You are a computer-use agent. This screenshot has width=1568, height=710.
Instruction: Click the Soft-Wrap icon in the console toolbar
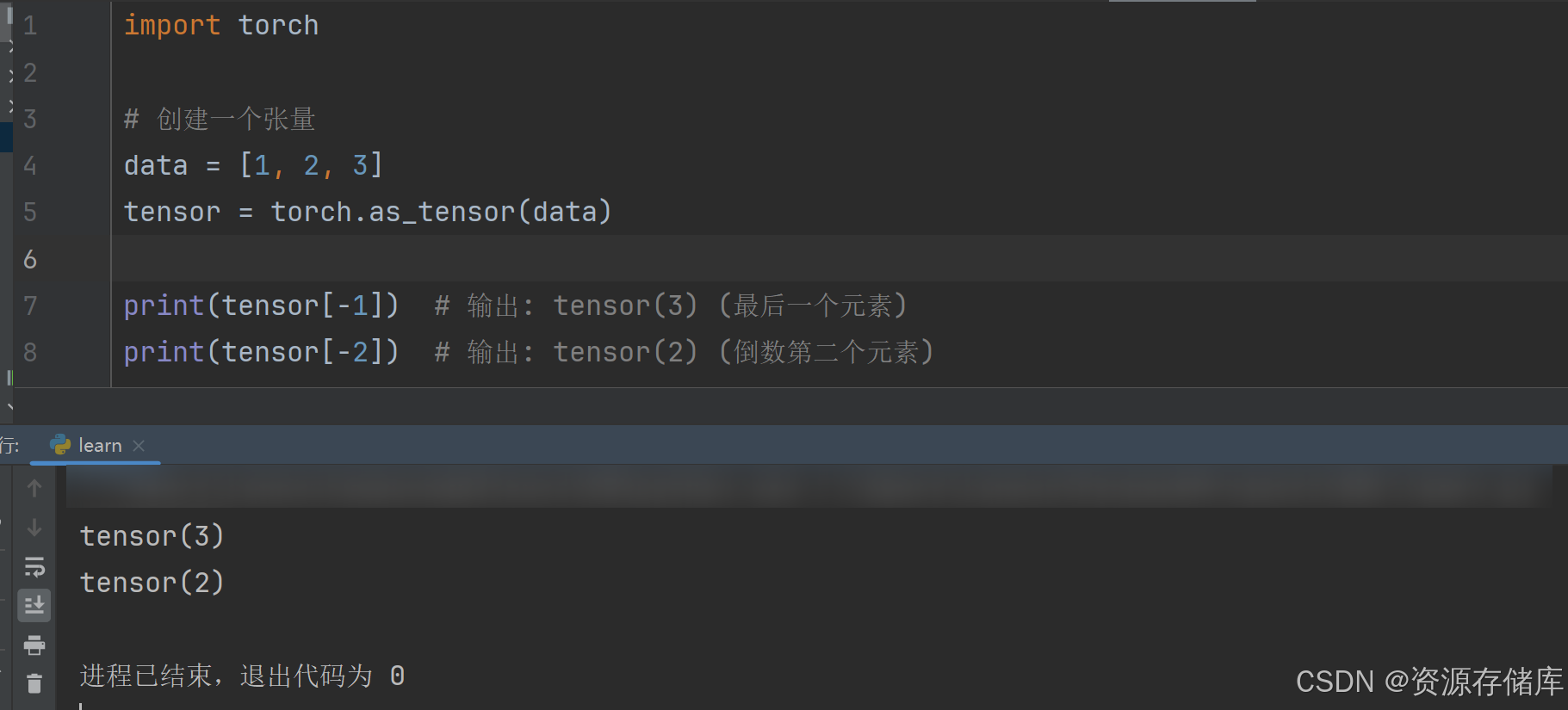pos(34,566)
